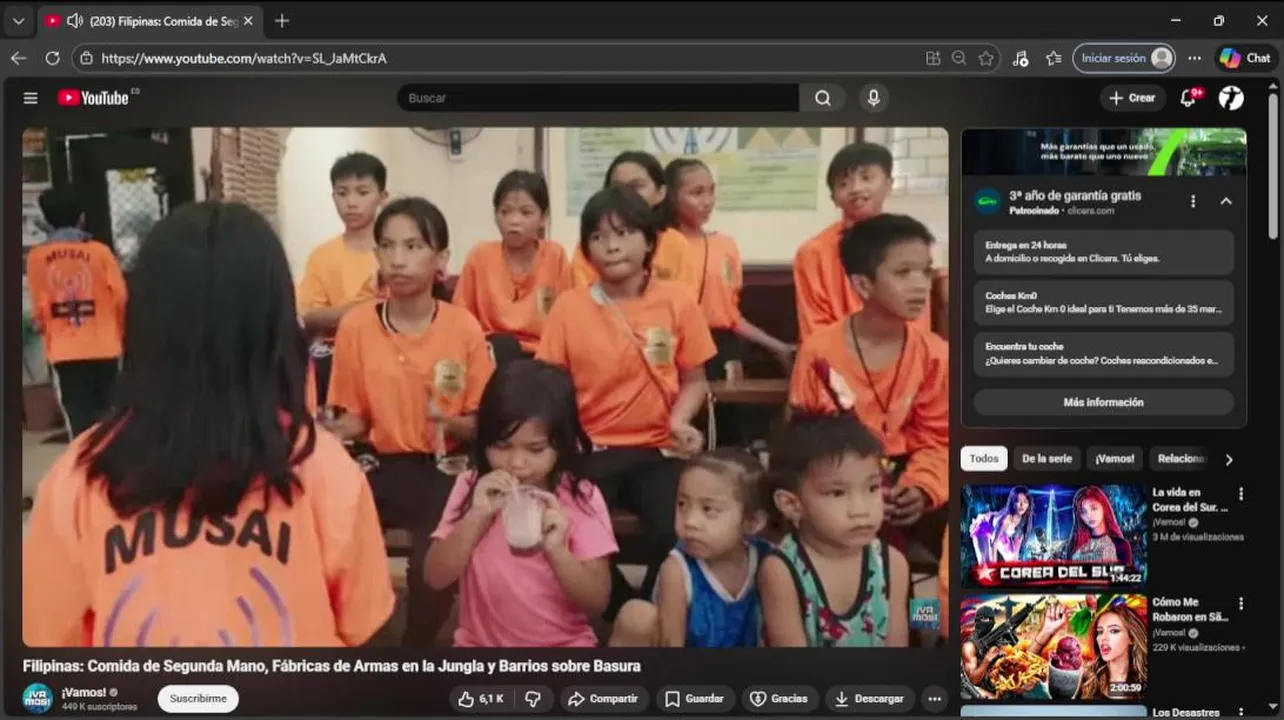Open the Corea del Sur video thumbnail

coord(1054,535)
